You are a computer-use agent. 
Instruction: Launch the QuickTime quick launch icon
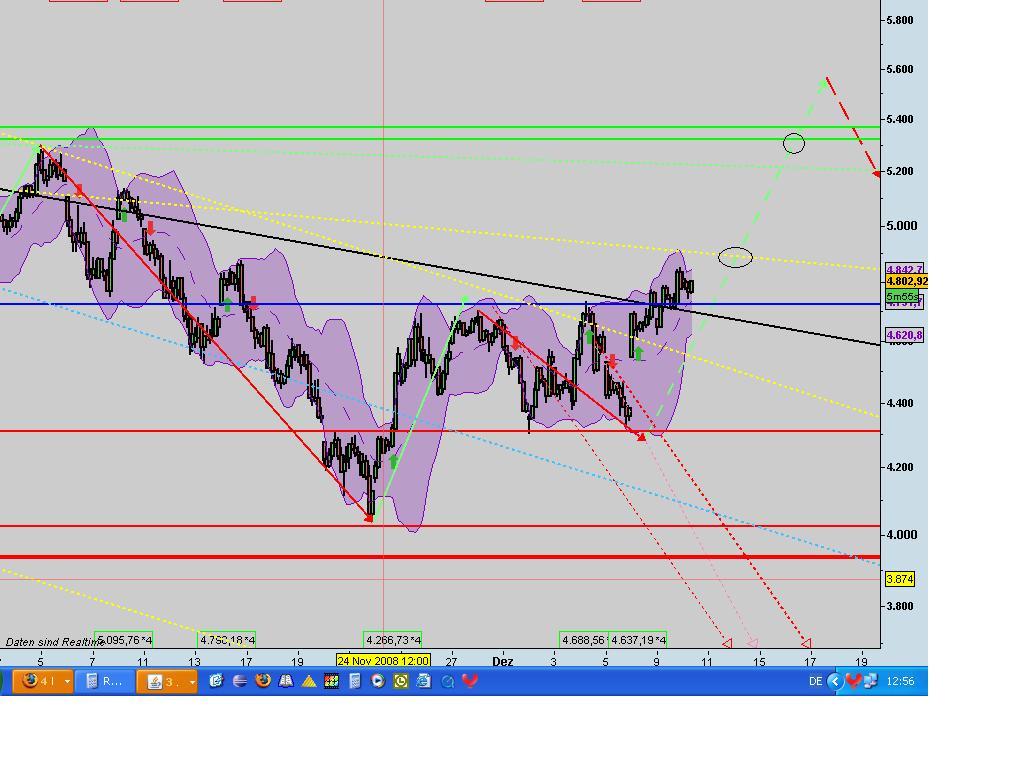(x=447, y=681)
